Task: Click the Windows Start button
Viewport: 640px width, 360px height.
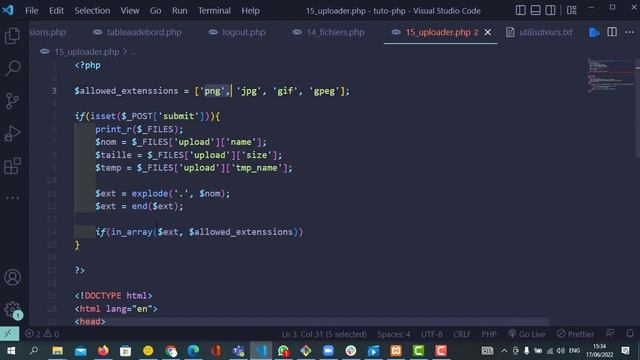Action: (11, 351)
